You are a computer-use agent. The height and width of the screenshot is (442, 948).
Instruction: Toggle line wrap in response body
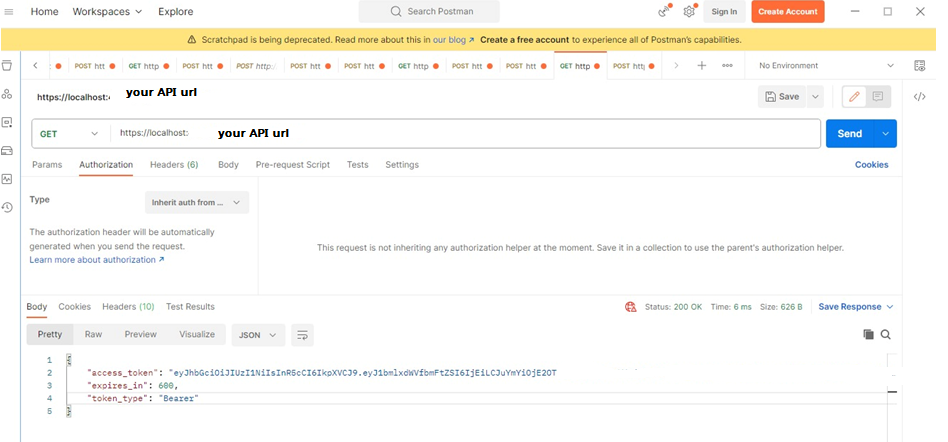click(302, 334)
